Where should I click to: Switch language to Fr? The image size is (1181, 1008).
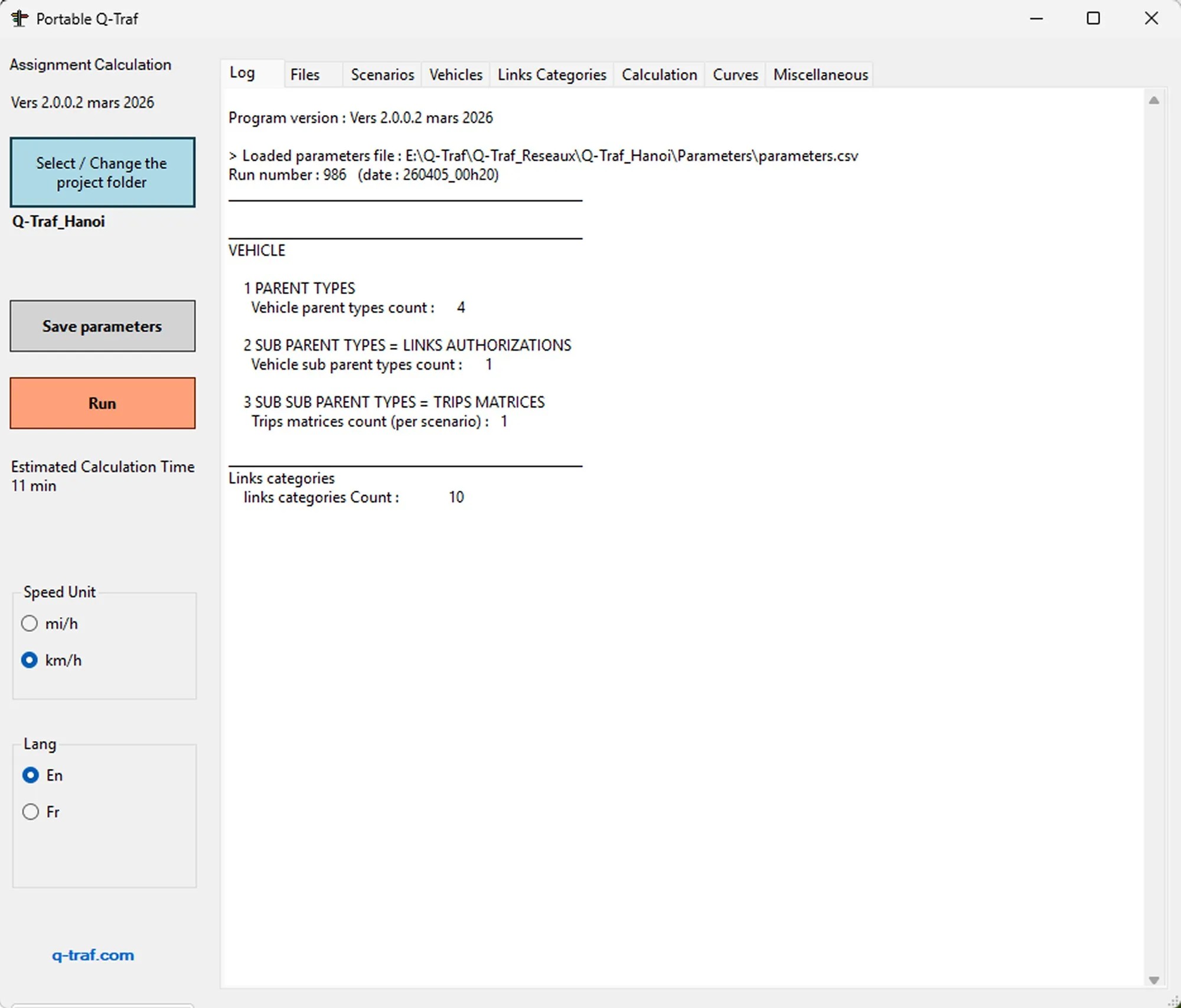pyautogui.click(x=31, y=812)
